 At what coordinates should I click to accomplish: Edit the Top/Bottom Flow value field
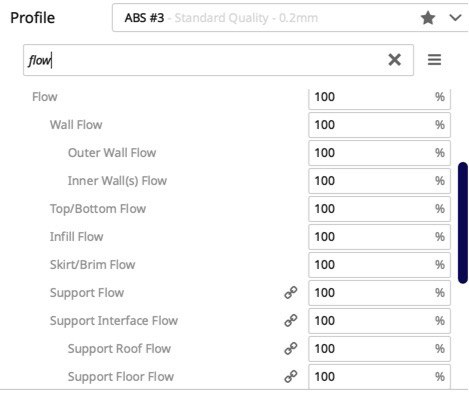379,209
